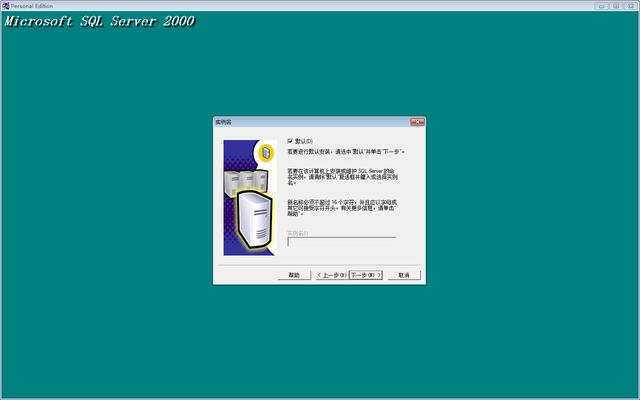The height and width of the screenshot is (400, 640).
Task: Minimize the Personal Edition window
Action: coord(601,6)
